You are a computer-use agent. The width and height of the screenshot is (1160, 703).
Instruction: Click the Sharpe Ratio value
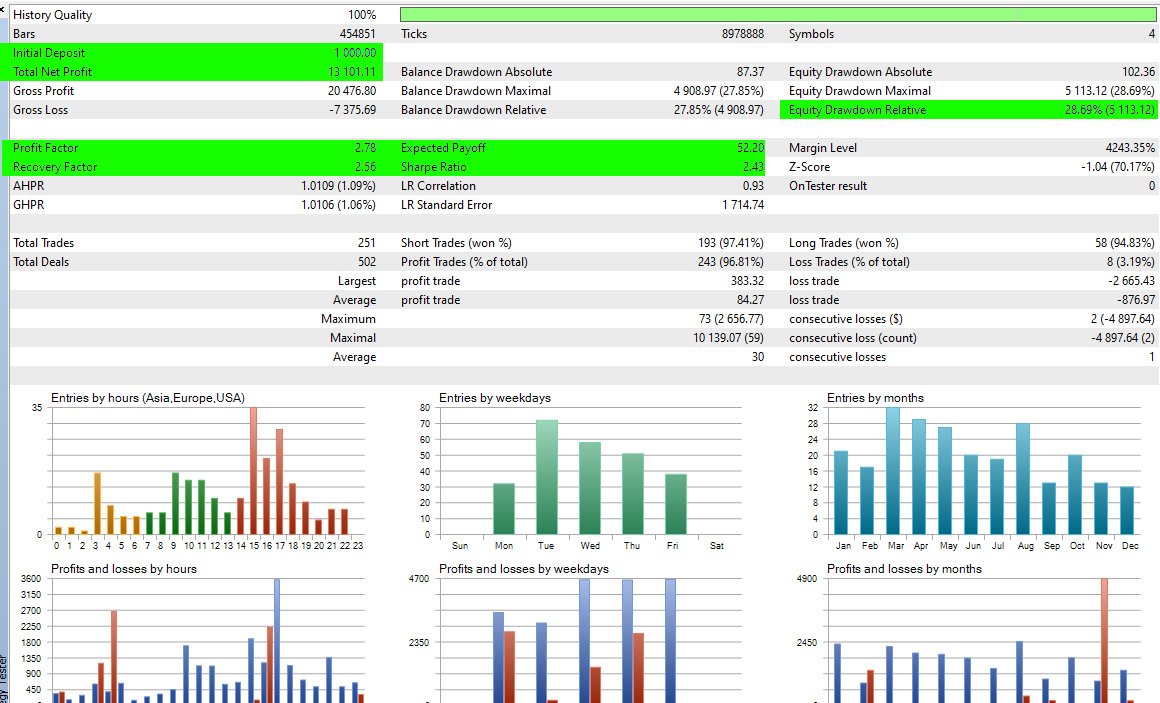pos(755,167)
